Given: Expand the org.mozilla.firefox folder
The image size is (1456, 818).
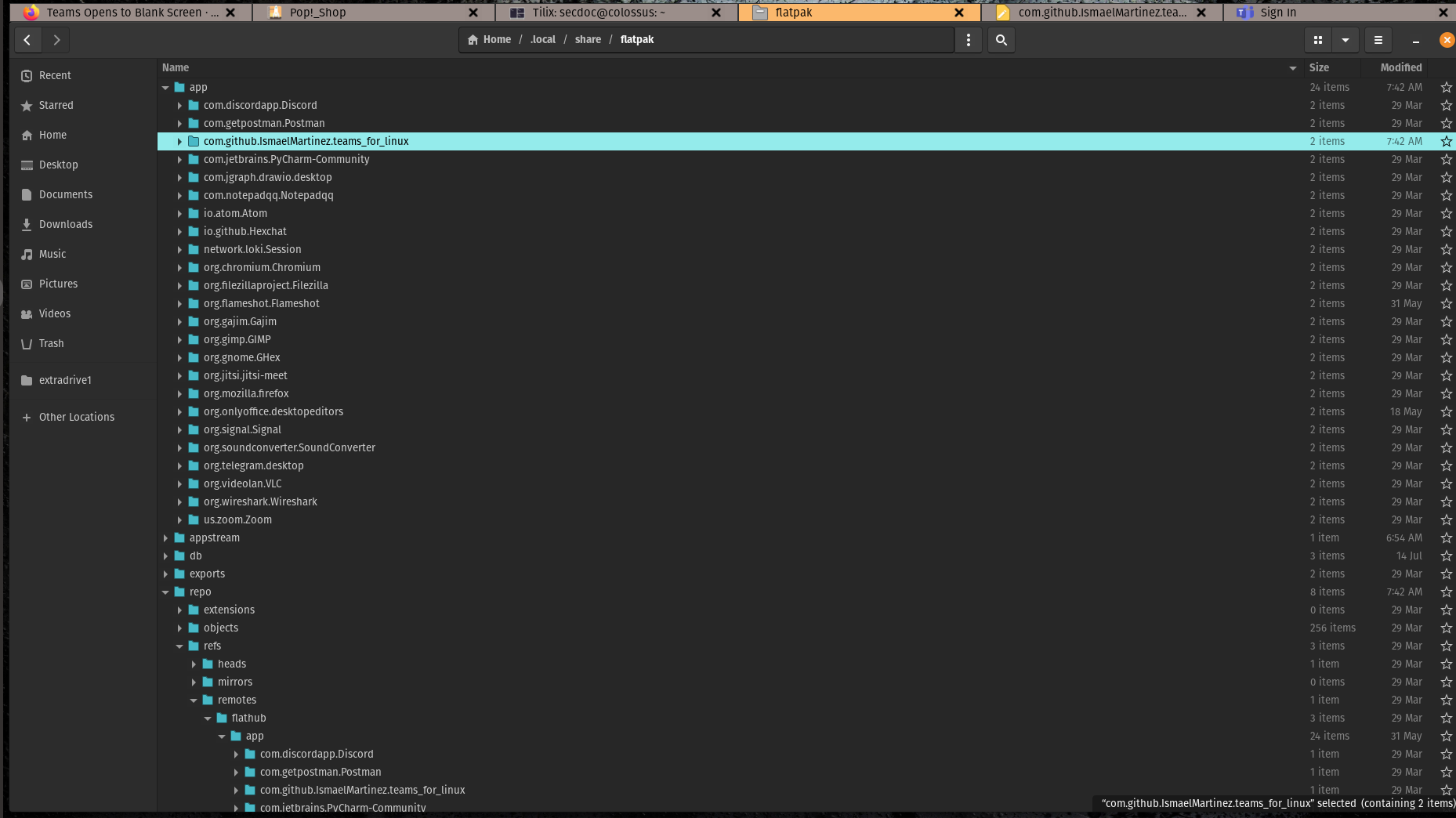Looking at the screenshot, I should click(179, 393).
